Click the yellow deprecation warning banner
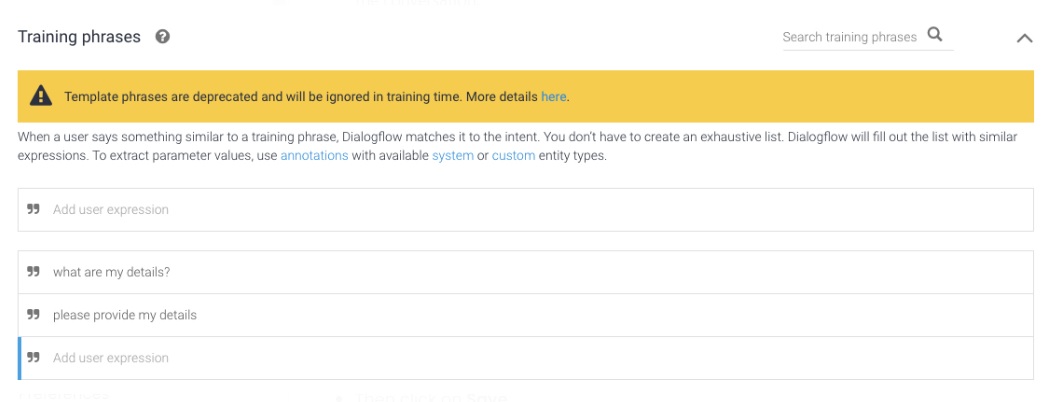 [750, 96]
